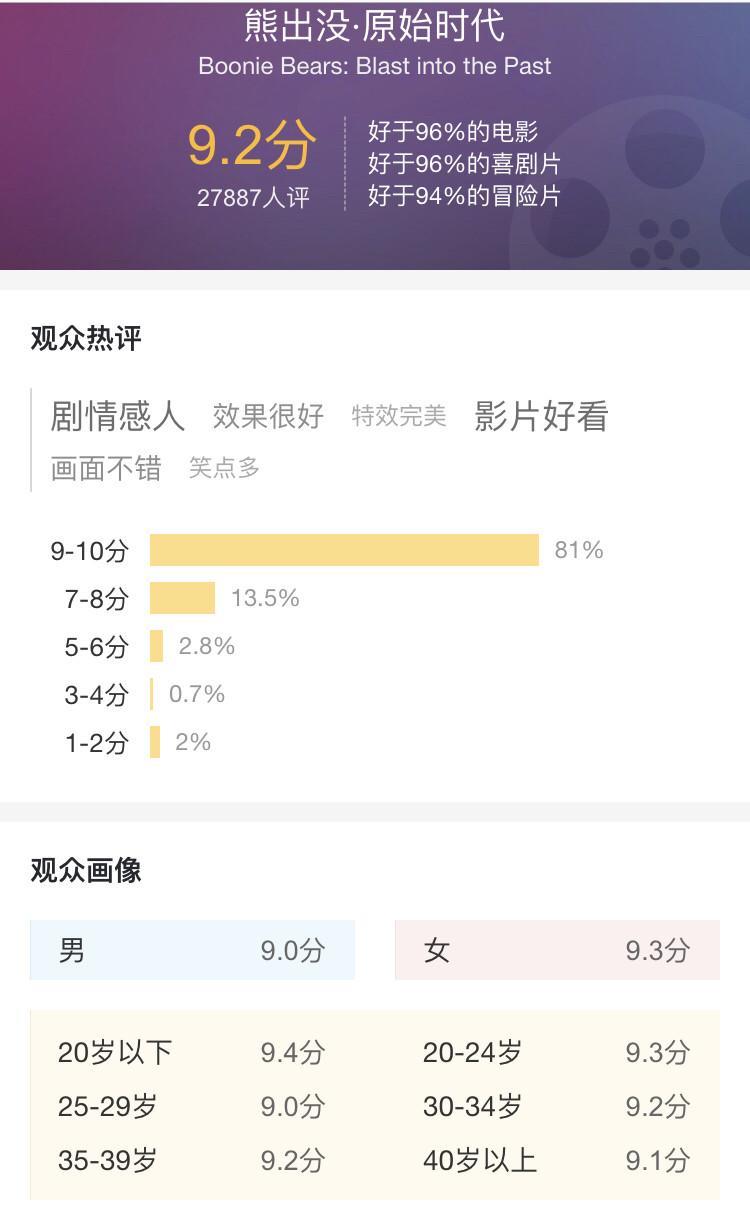Tap the 20岁以下 age group row

[191, 1052]
